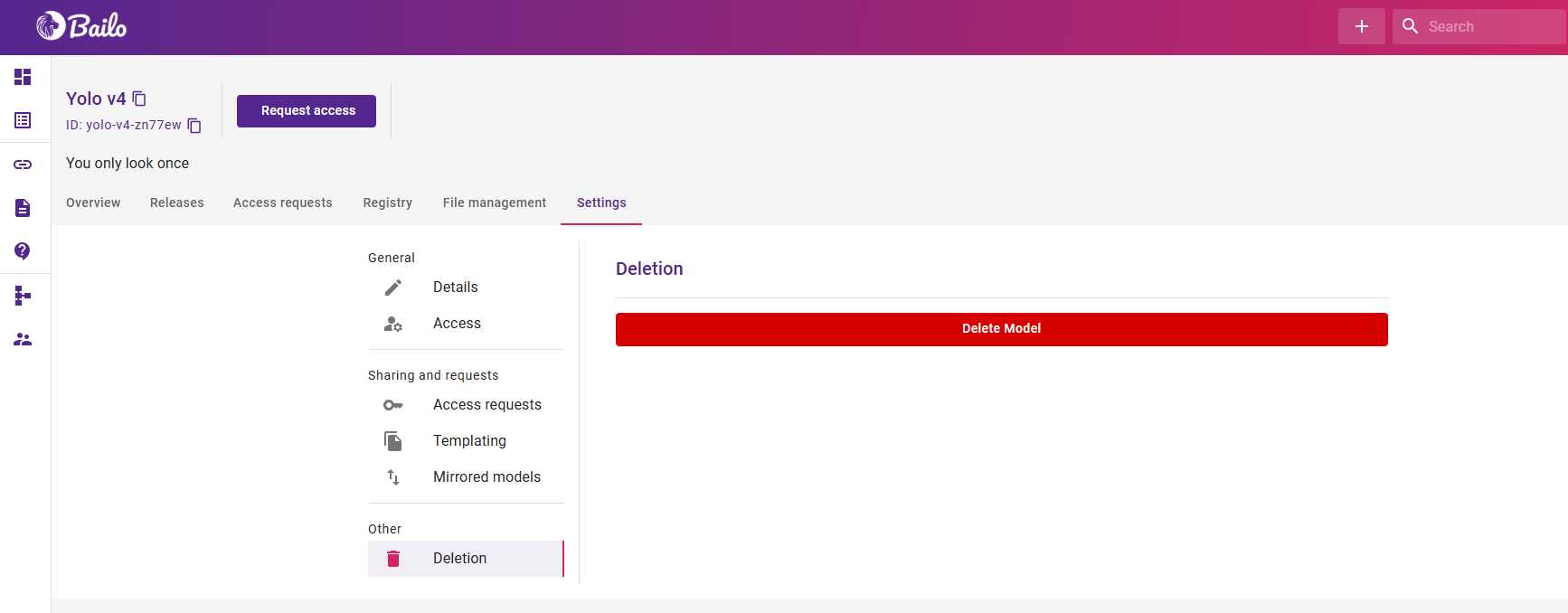Select Mirrored models settings entry
This screenshot has height=613, width=1568.
coord(466,477)
